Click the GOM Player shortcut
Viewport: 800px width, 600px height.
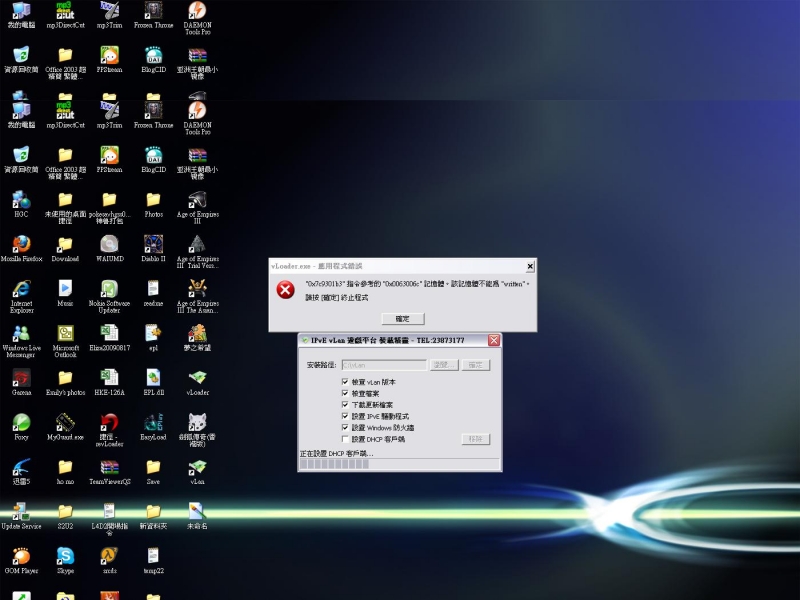click(x=21, y=556)
